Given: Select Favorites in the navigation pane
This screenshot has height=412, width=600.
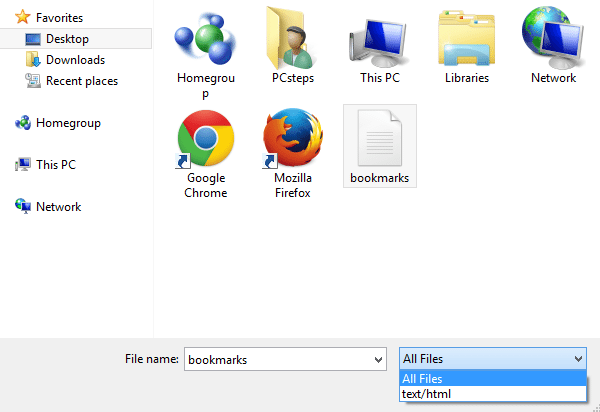Looking at the screenshot, I should pos(59,18).
